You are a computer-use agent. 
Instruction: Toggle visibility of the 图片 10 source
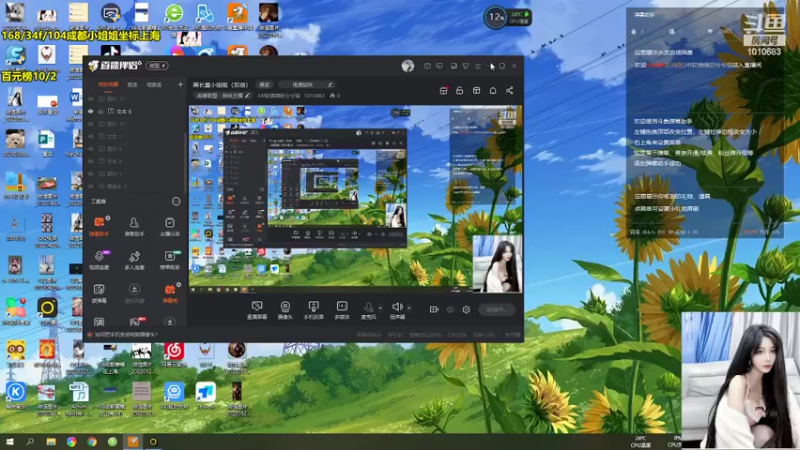tap(91, 123)
